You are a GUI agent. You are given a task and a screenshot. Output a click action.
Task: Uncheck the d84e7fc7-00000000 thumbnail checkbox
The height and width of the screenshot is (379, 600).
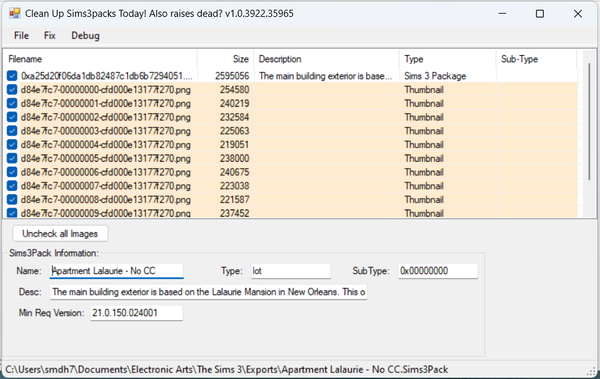(x=12, y=90)
